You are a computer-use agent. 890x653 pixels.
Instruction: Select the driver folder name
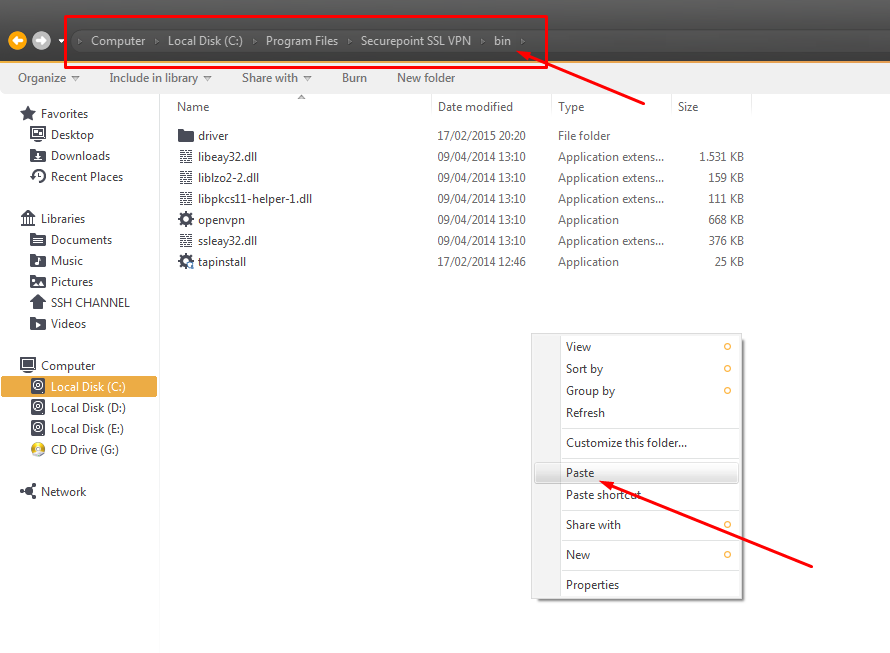(213, 136)
